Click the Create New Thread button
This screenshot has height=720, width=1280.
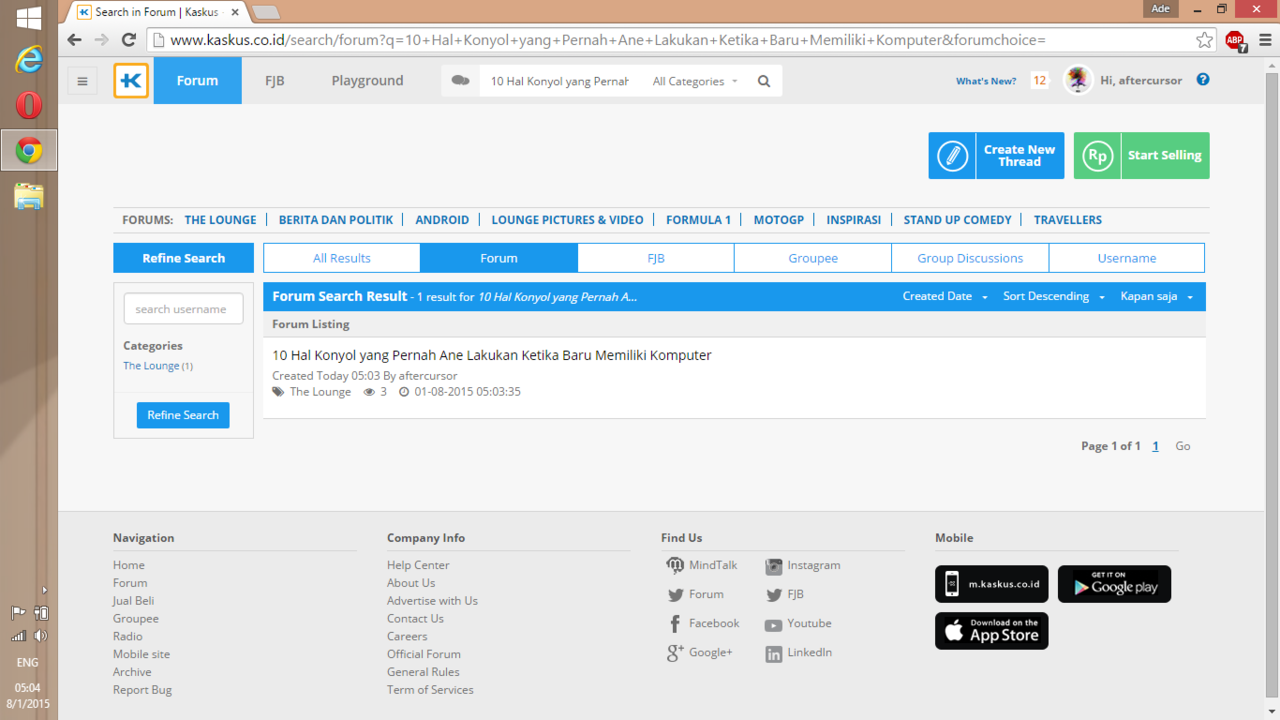pos(996,156)
